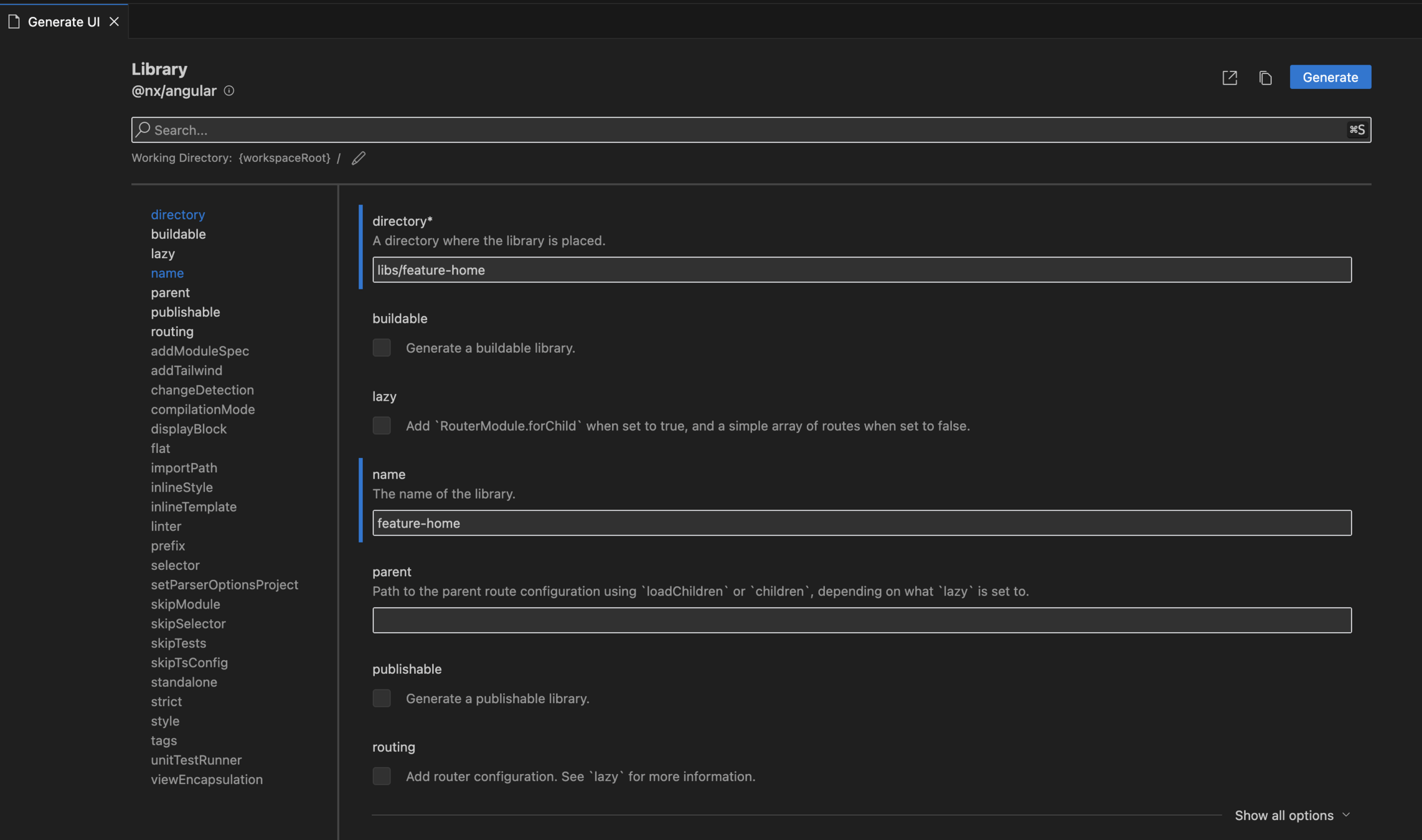Click the directory link in sidebar
1422x840 pixels.
pyautogui.click(x=178, y=215)
